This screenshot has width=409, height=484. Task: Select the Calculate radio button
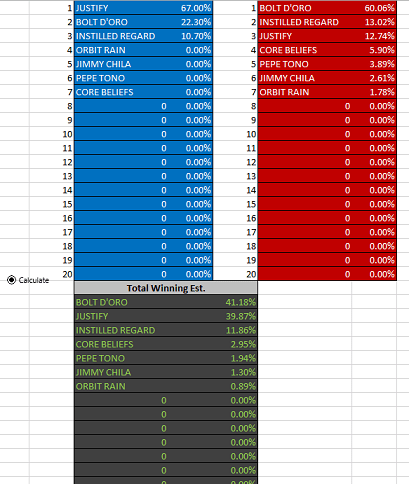coord(11,280)
